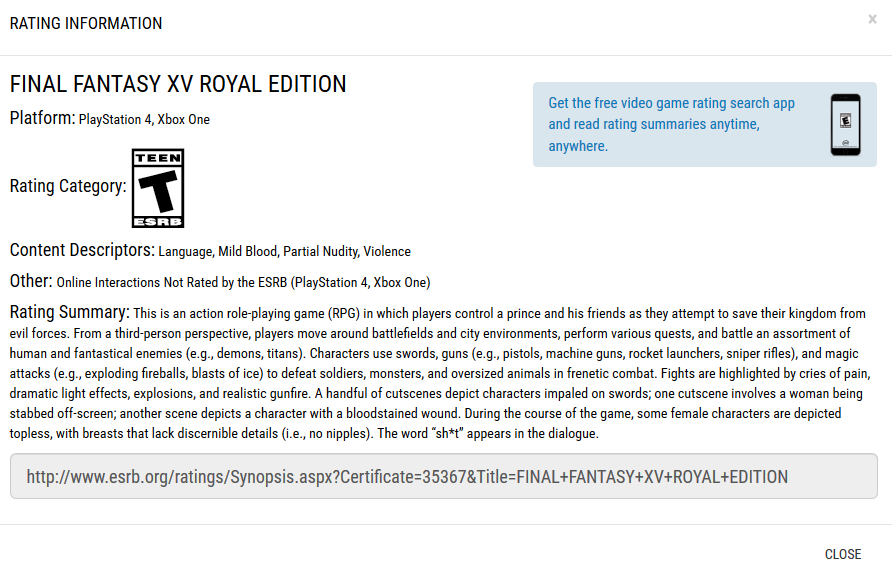Dismiss dialog with the X icon
This screenshot has height=577, width=892.
point(872,19)
